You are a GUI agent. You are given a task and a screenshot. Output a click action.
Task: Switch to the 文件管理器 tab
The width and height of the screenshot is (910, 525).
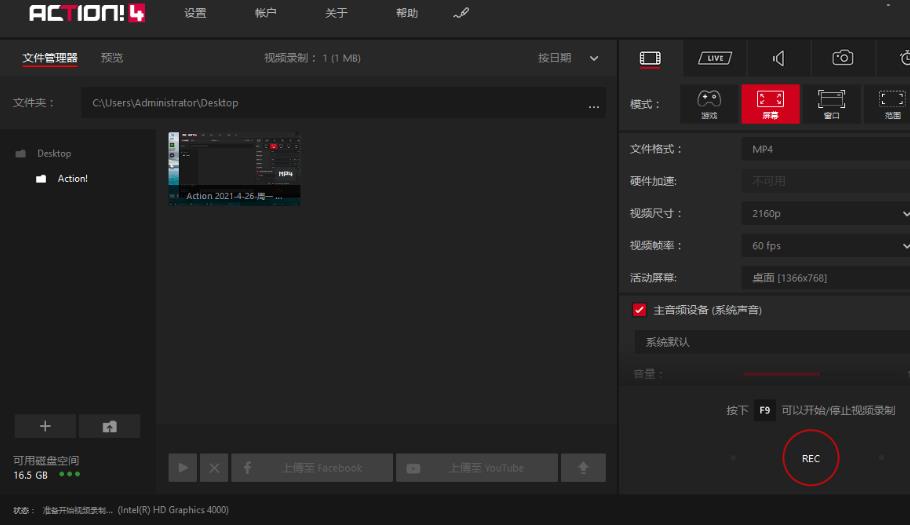coord(50,58)
